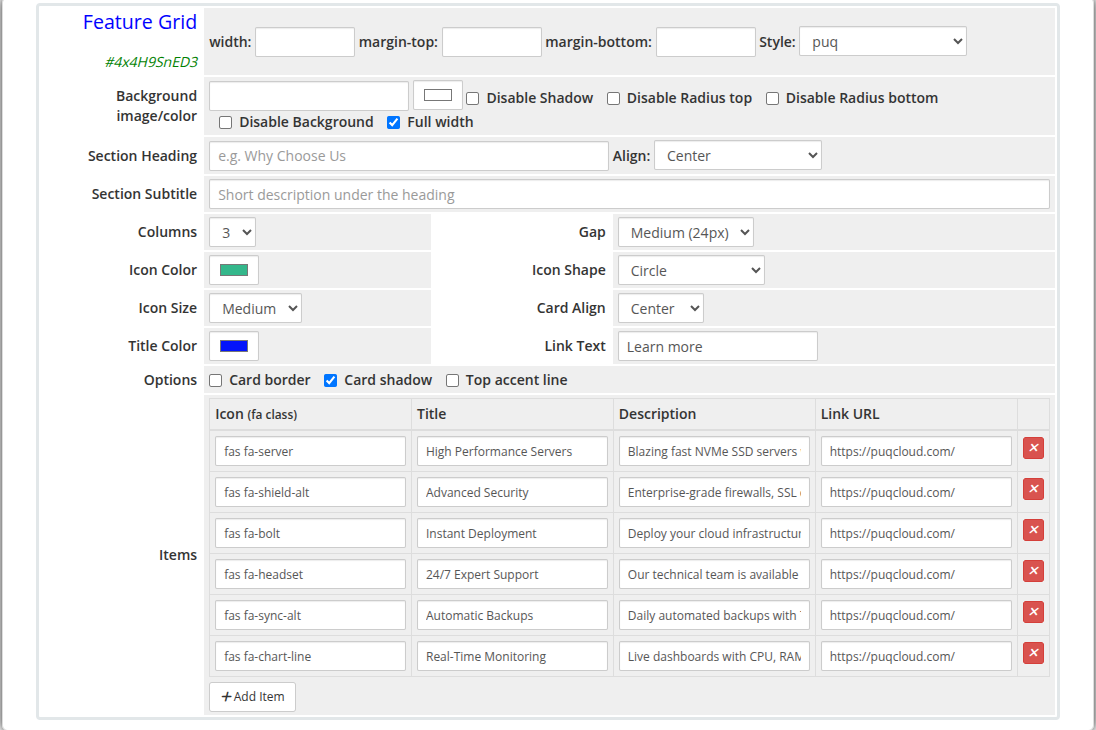Image resolution: width=1096 pixels, height=730 pixels.
Task: Open the Columns dropdown
Action: pyautogui.click(x=231, y=231)
